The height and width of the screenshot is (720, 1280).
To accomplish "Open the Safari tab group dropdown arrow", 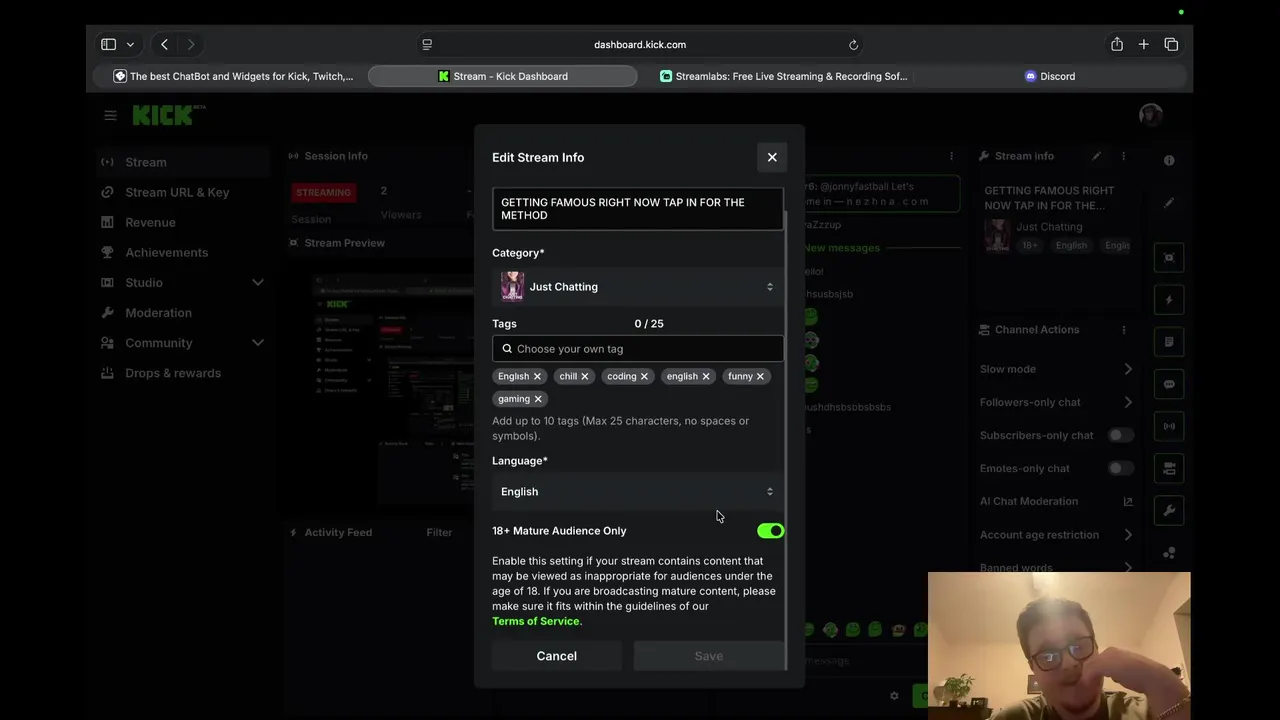I will tap(130, 44).
